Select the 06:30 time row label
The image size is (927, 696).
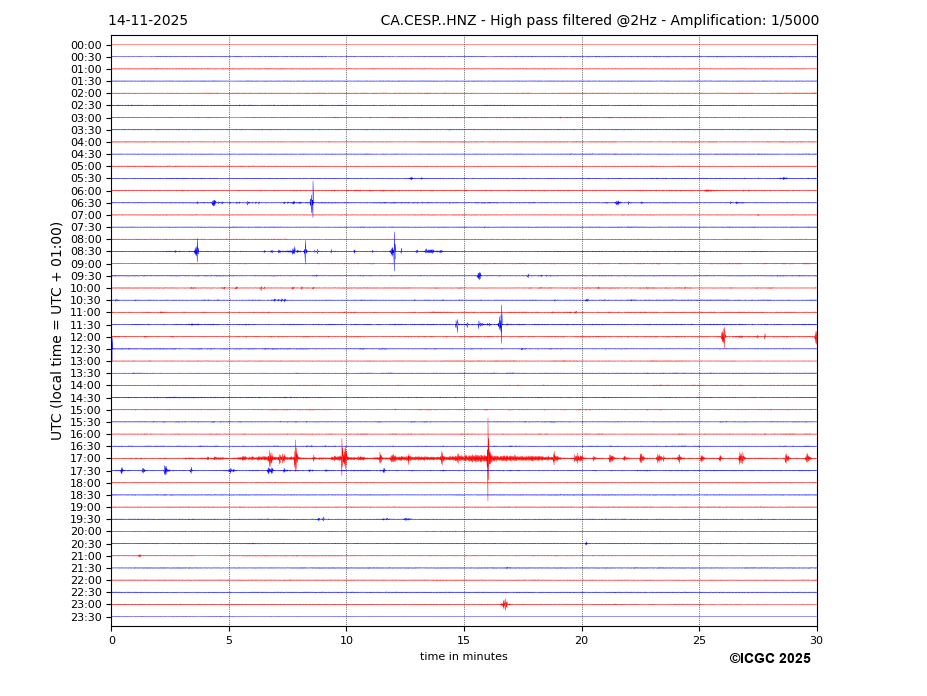(x=86, y=203)
